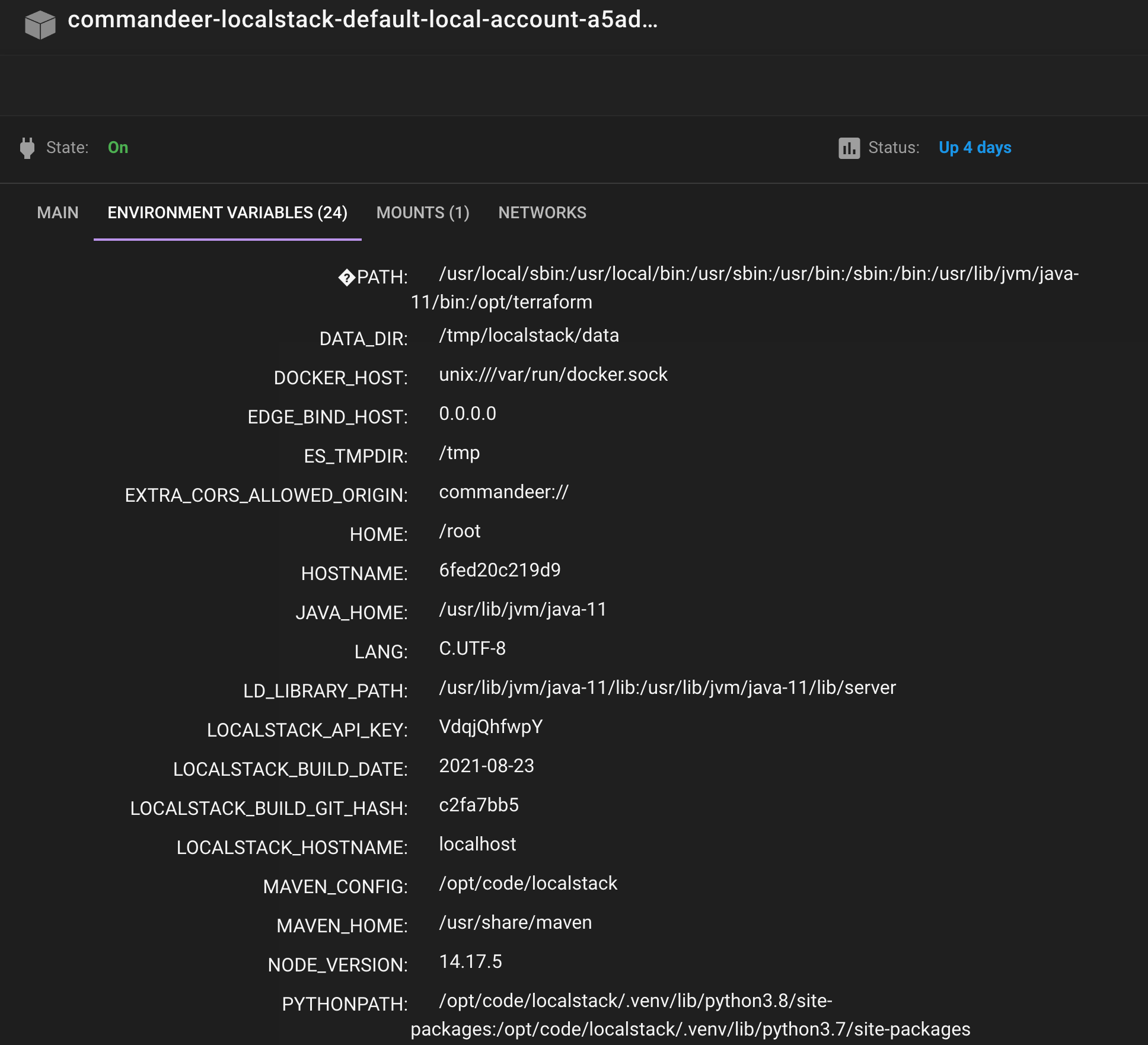The width and height of the screenshot is (1148, 1045).
Task: Click the container name title
Action: coord(363,20)
